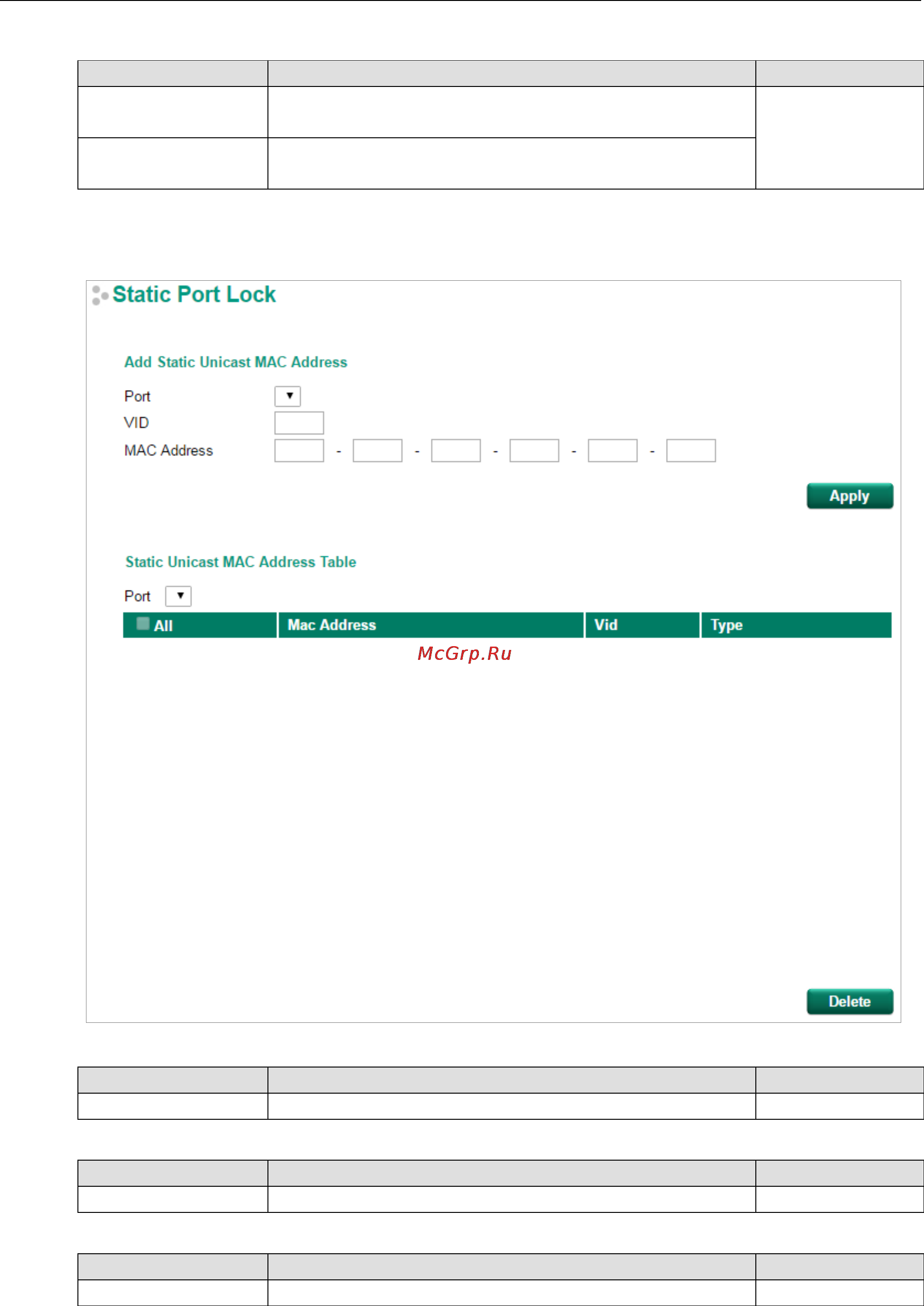The width and height of the screenshot is (924, 1306).
Task: Click the sixth MAC Address octet field
Action: pos(691,450)
